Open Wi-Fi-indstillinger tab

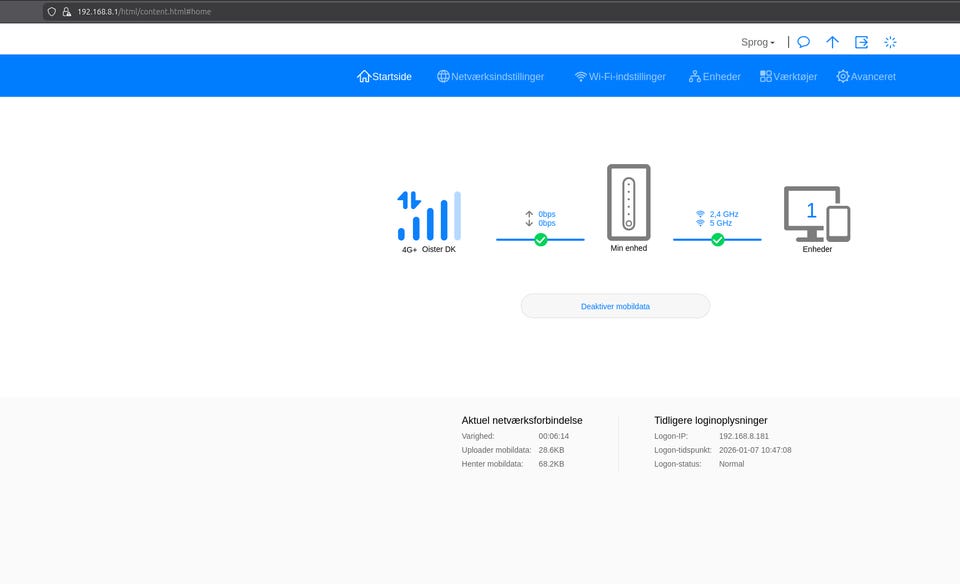(619, 76)
